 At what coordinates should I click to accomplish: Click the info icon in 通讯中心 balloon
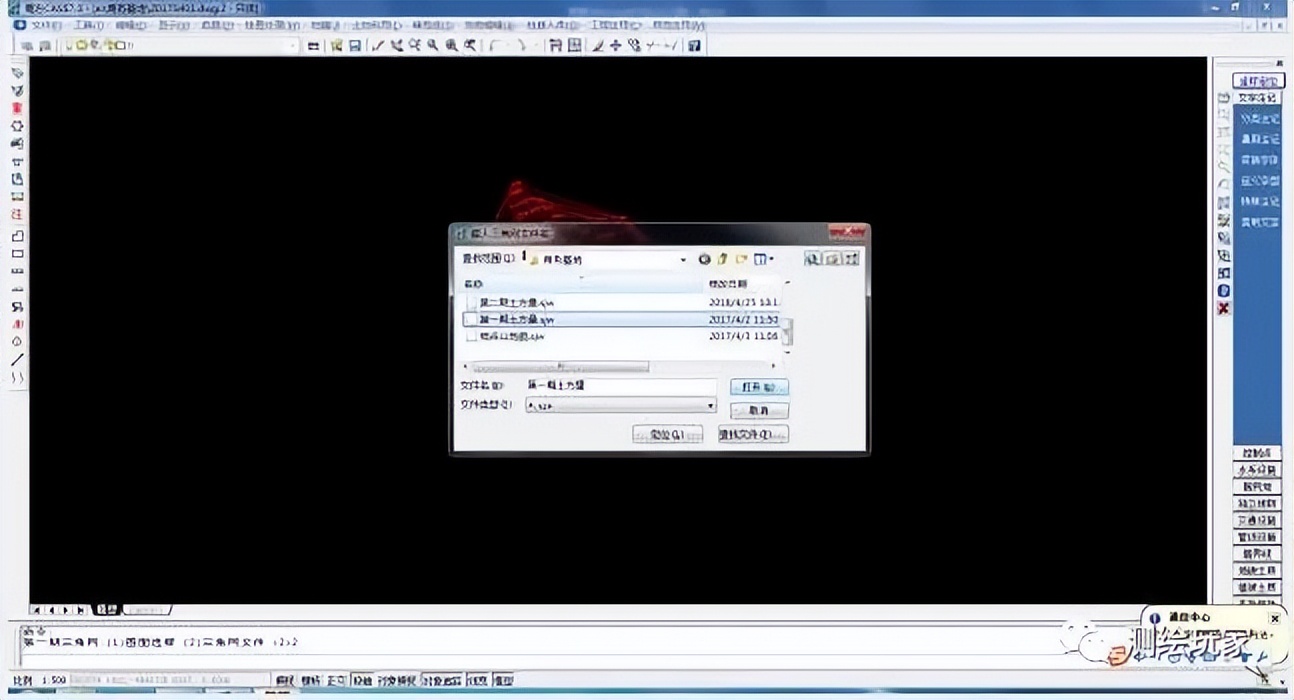coord(1155,618)
